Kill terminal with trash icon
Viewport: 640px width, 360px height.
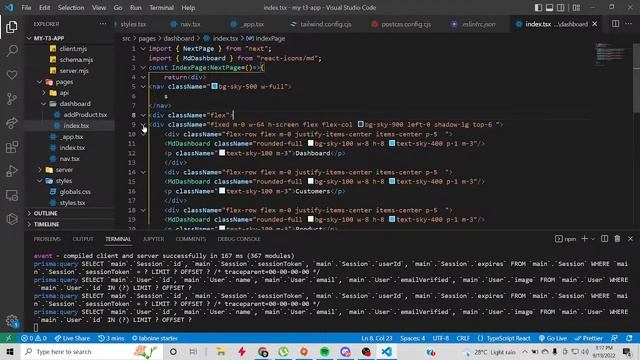(x=617, y=239)
